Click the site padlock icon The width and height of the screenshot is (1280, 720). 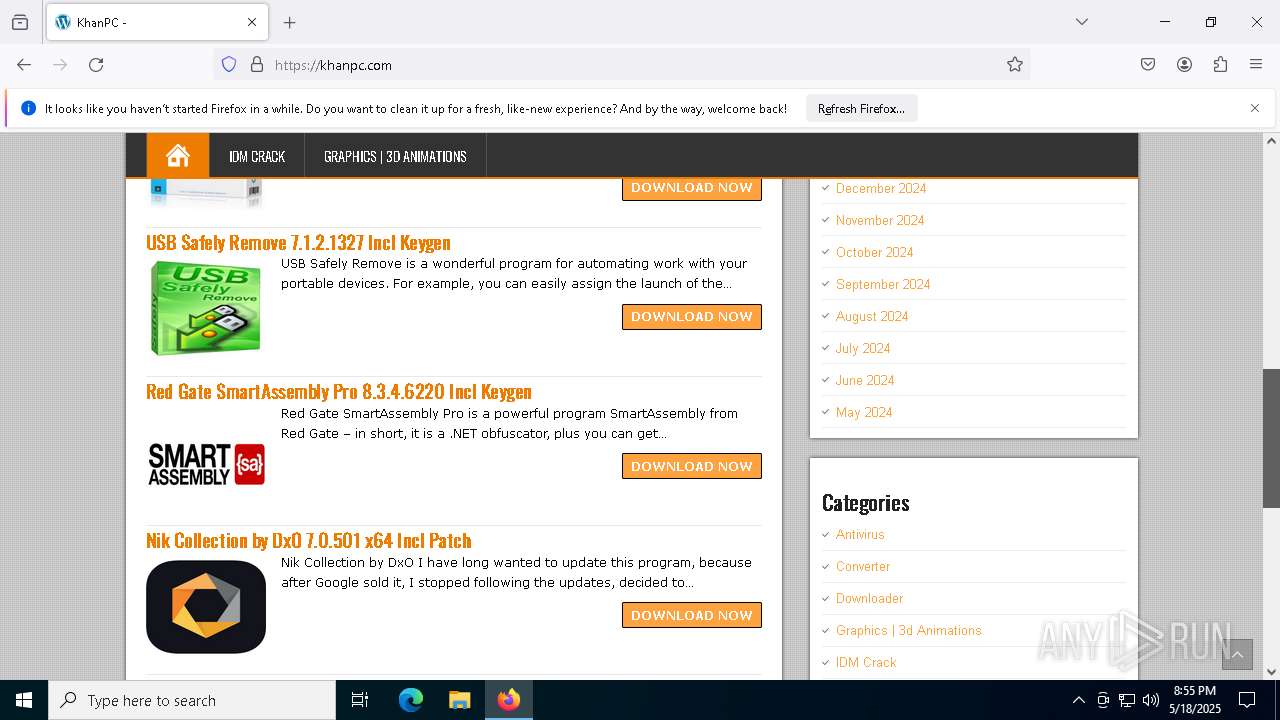coord(257,65)
